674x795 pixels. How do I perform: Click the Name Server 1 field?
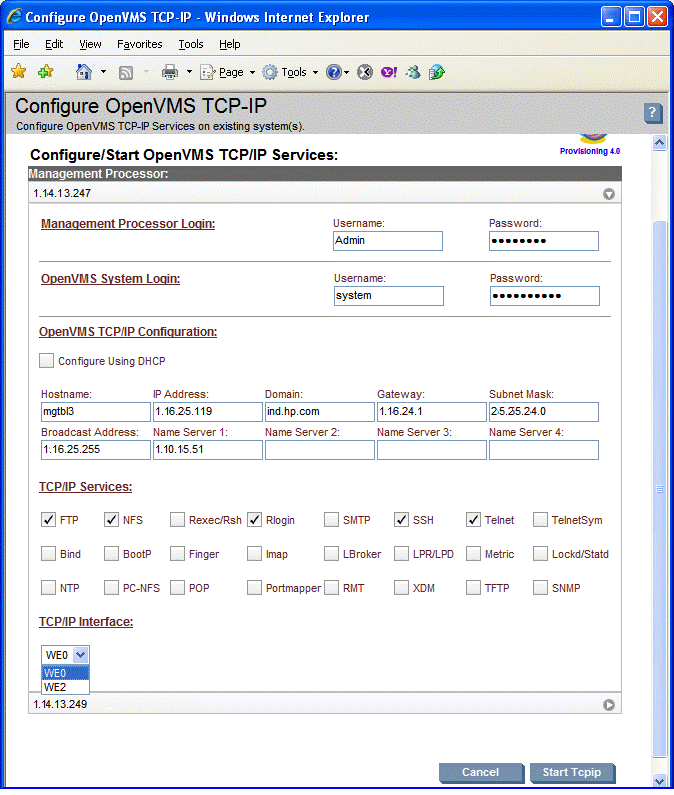tap(208, 450)
